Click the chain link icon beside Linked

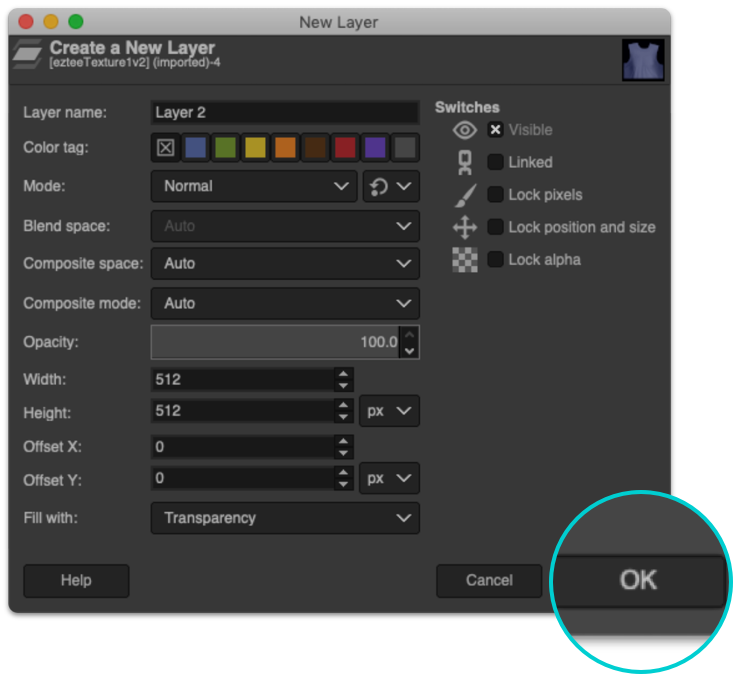(x=465, y=163)
